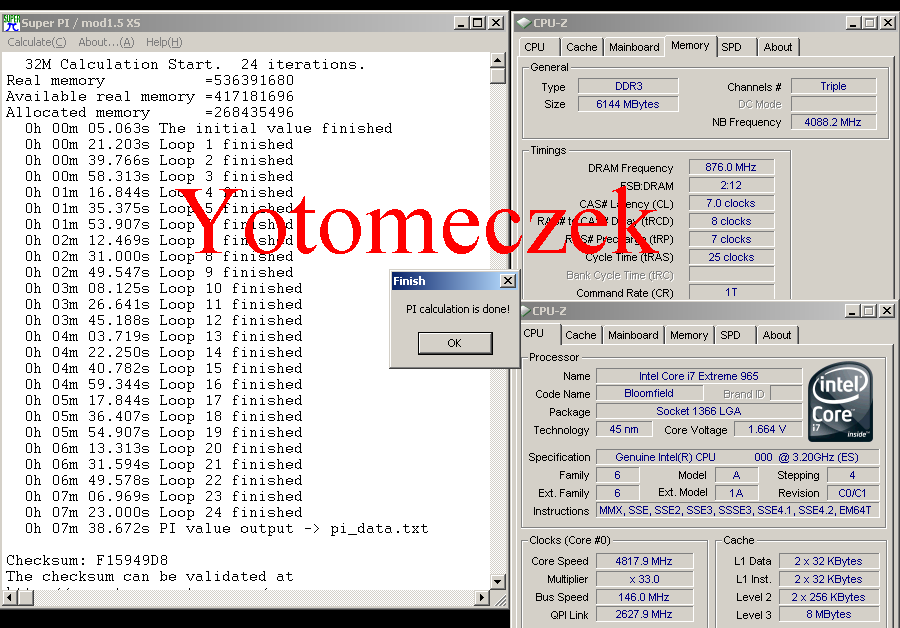The height and width of the screenshot is (628, 900).
Task: Click the Super PI app icon in title bar
Action: click(x=11, y=23)
